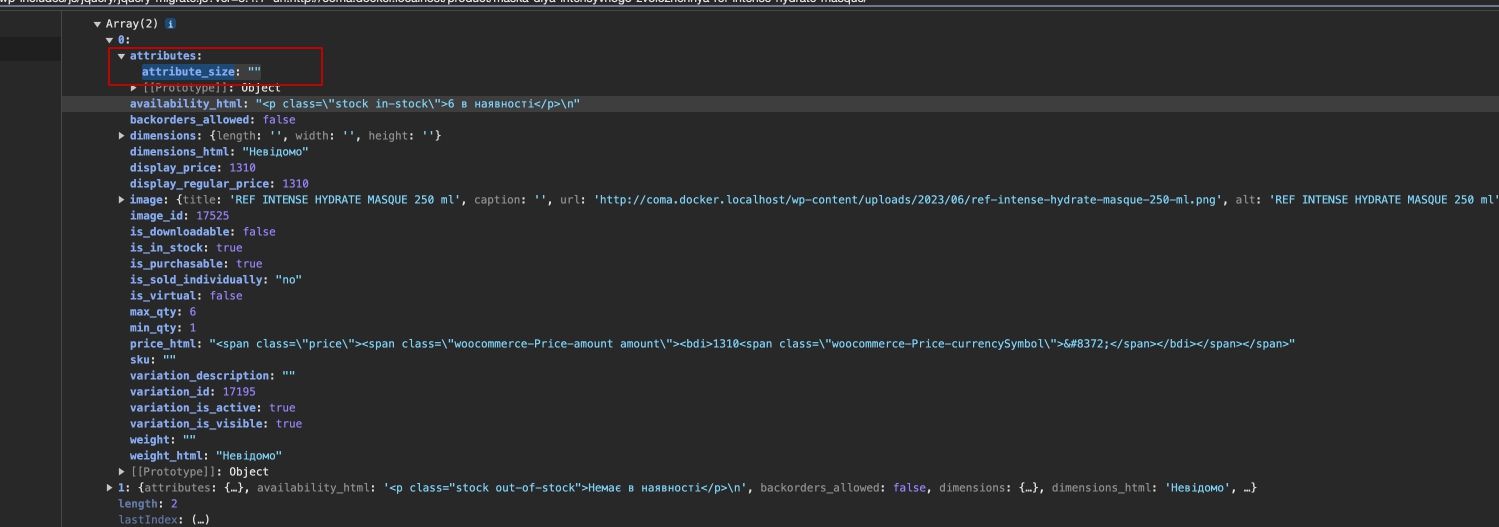The image size is (1499, 527).
Task: Expand the Prototype under attributes
Action: (134, 88)
